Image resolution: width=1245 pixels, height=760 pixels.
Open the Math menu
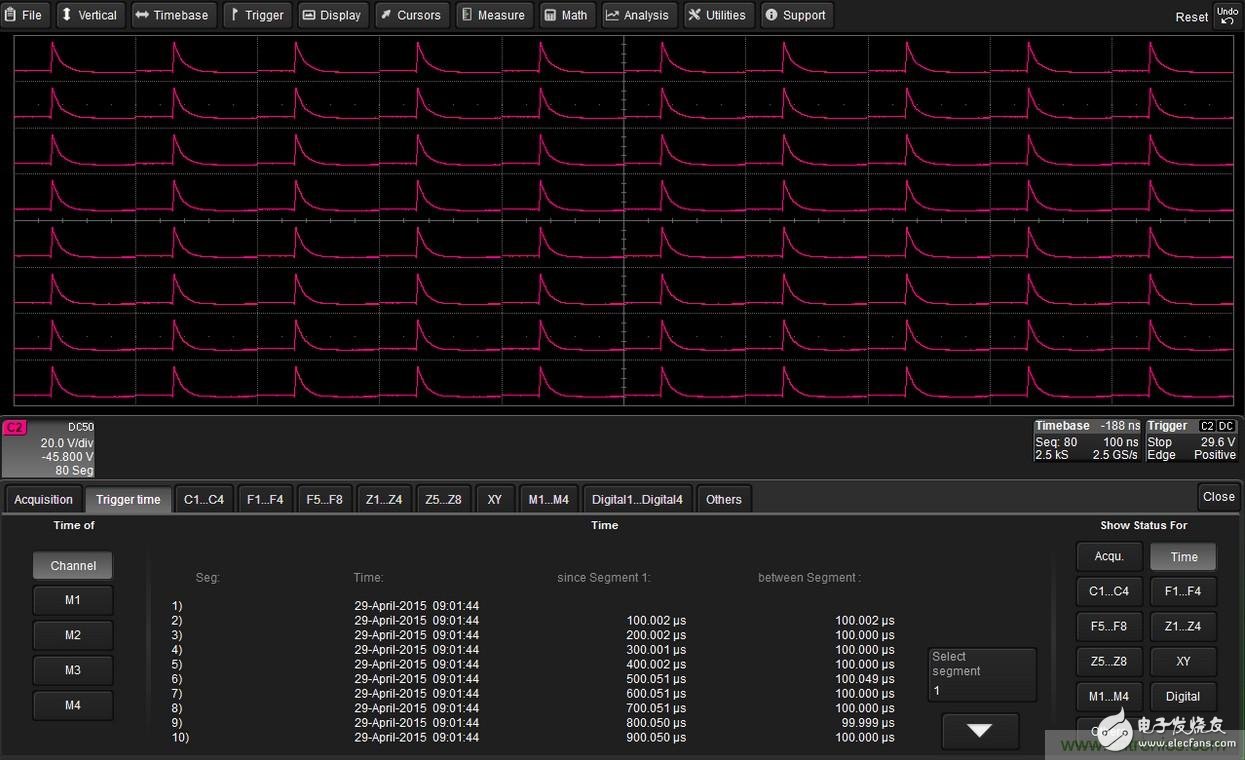click(566, 15)
